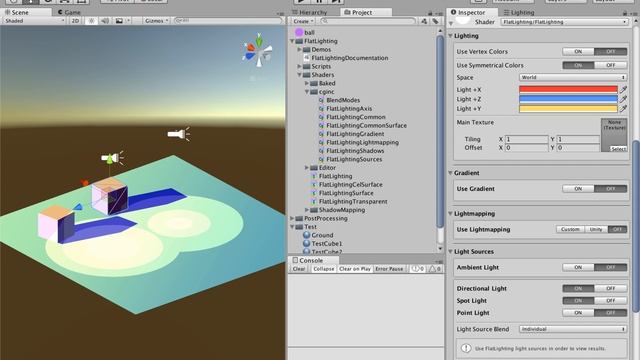Click the FlatLighting light sources warning icon

click(465, 348)
